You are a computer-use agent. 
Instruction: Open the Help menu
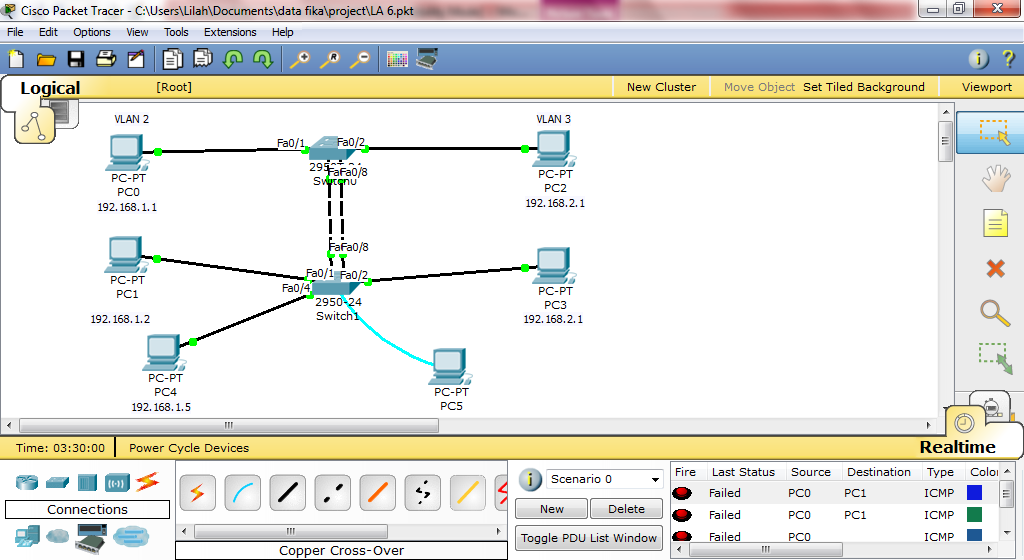pyautogui.click(x=282, y=32)
